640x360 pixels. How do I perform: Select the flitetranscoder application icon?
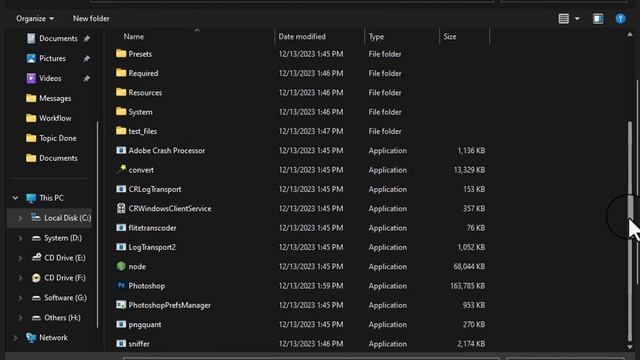pos(121,228)
